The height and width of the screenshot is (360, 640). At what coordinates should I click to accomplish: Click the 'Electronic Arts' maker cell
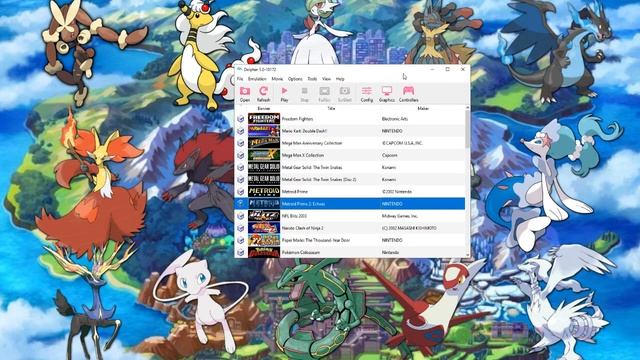click(x=395, y=119)
